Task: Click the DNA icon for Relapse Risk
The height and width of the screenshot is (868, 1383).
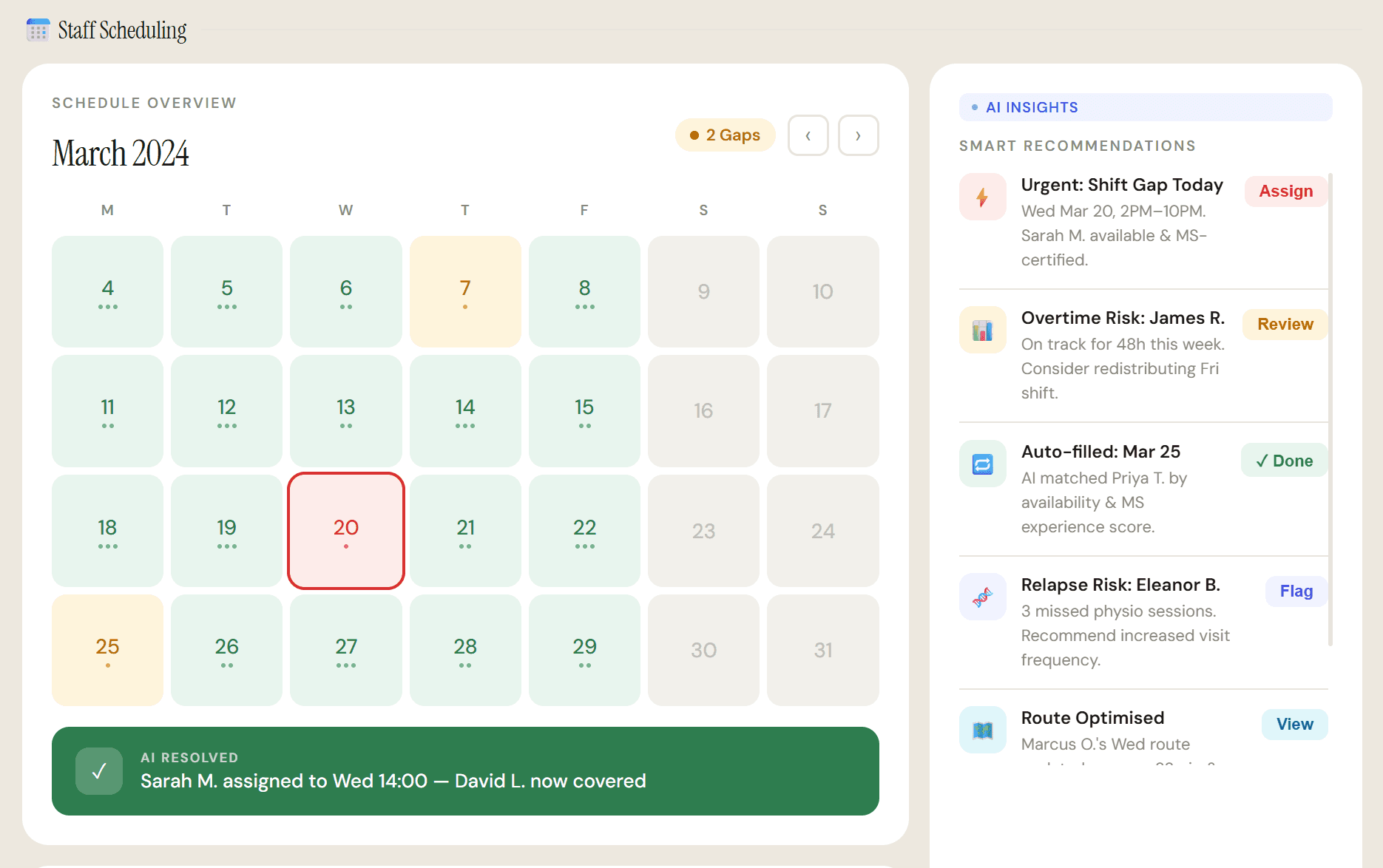Action: tap(982, 597)
